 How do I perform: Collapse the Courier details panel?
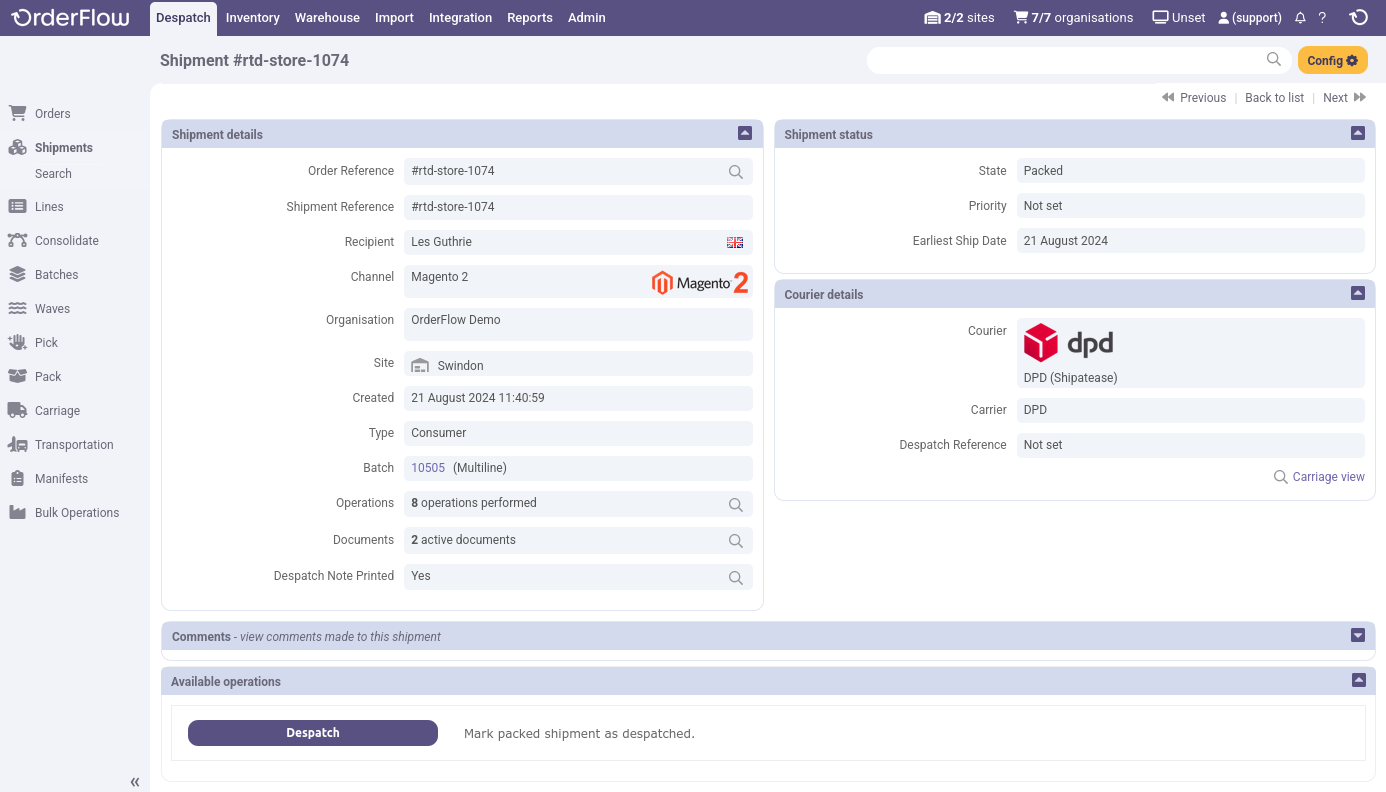click(x=1357, y=293)
